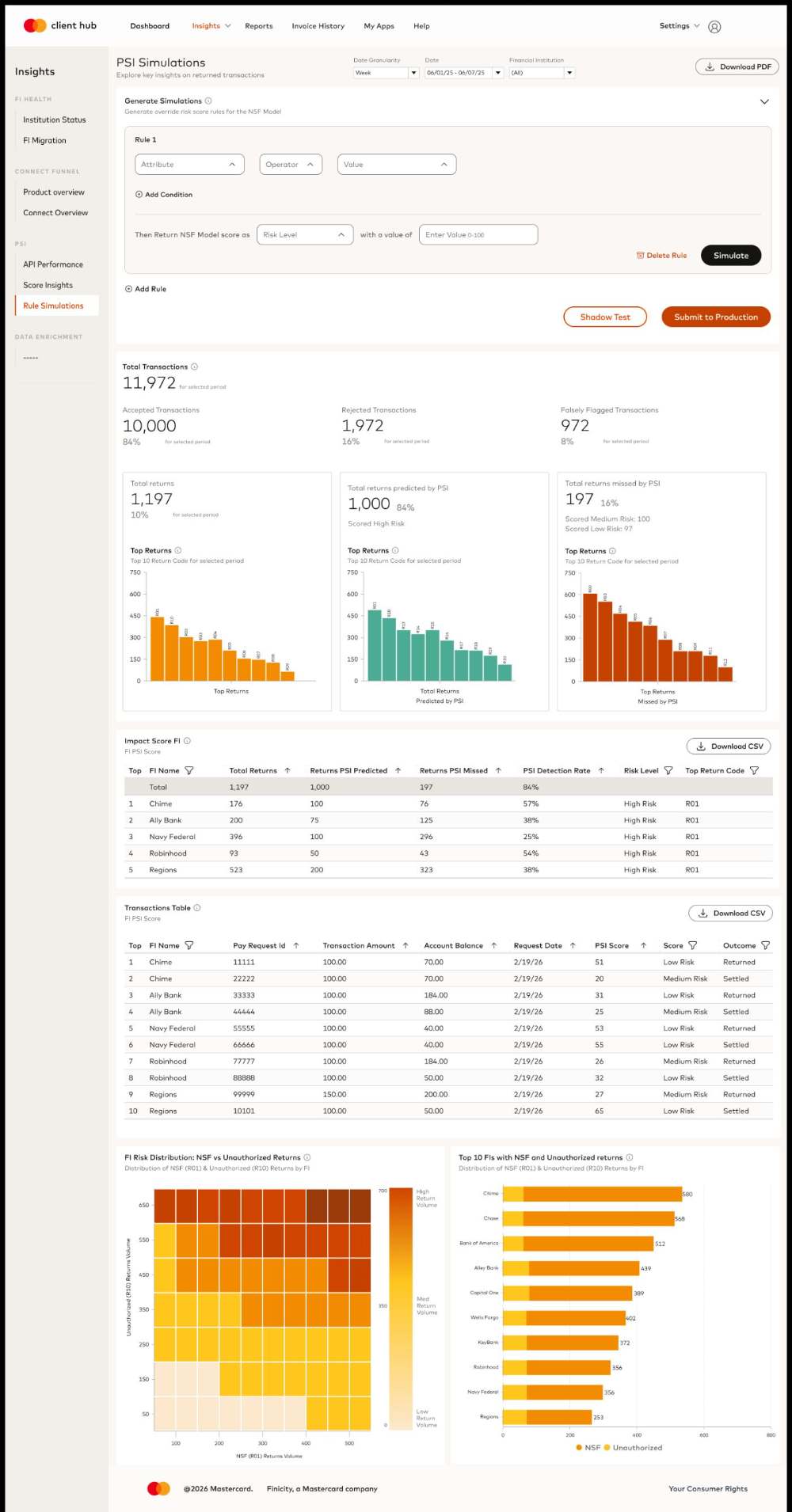Viewport: 792px width, 1512px height.
Task: Open Invoice History page
Action: click(318, 26)
